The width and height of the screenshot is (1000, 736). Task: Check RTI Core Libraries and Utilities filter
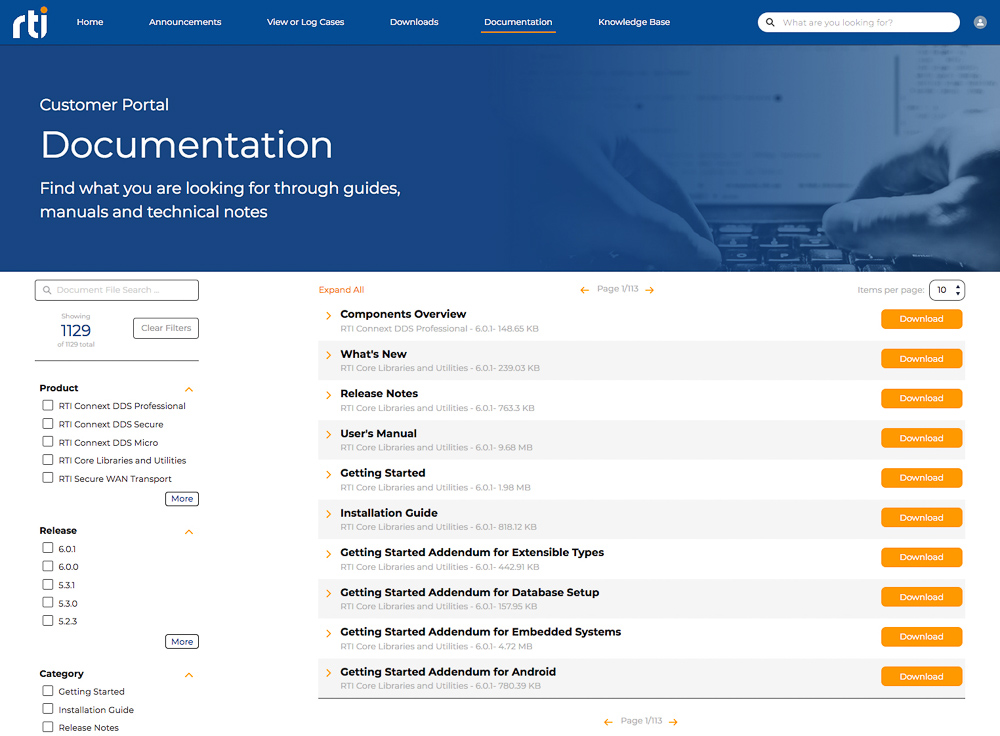pos(48,460)
